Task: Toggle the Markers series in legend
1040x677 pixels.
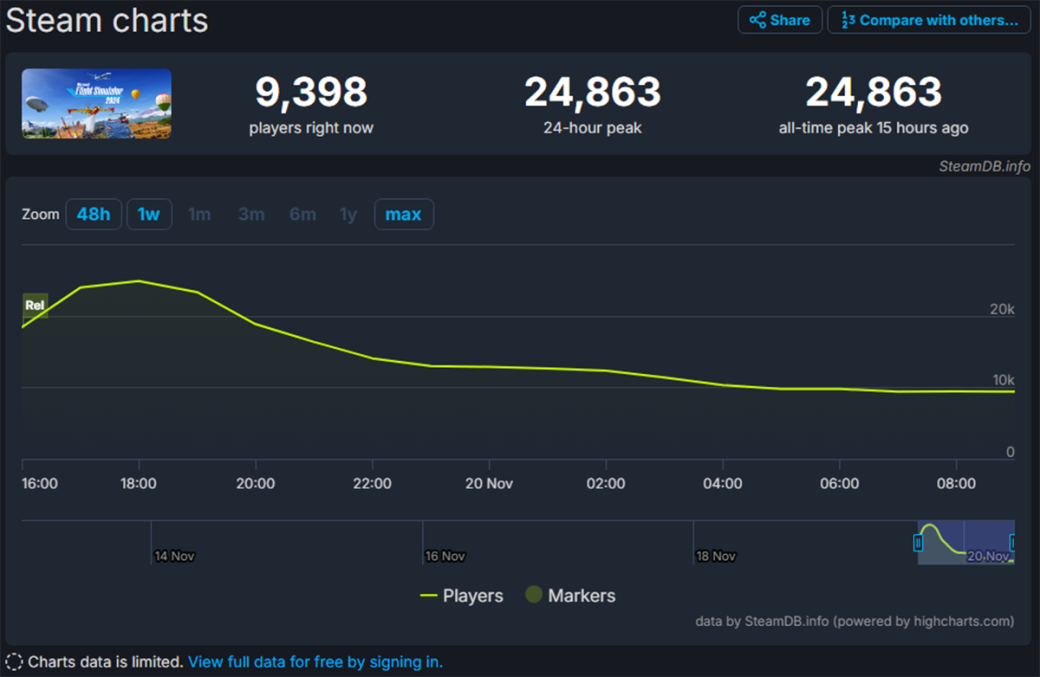Action: [570, 595]
